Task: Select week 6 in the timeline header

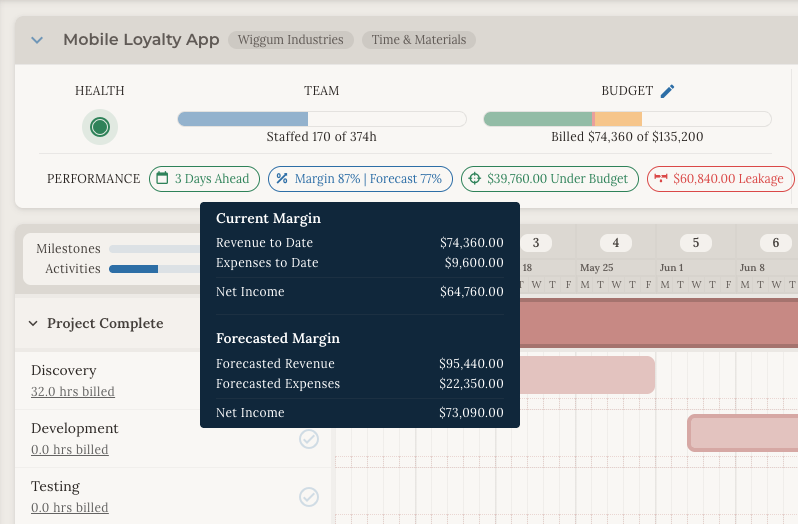Action: (x=776, y=243)
